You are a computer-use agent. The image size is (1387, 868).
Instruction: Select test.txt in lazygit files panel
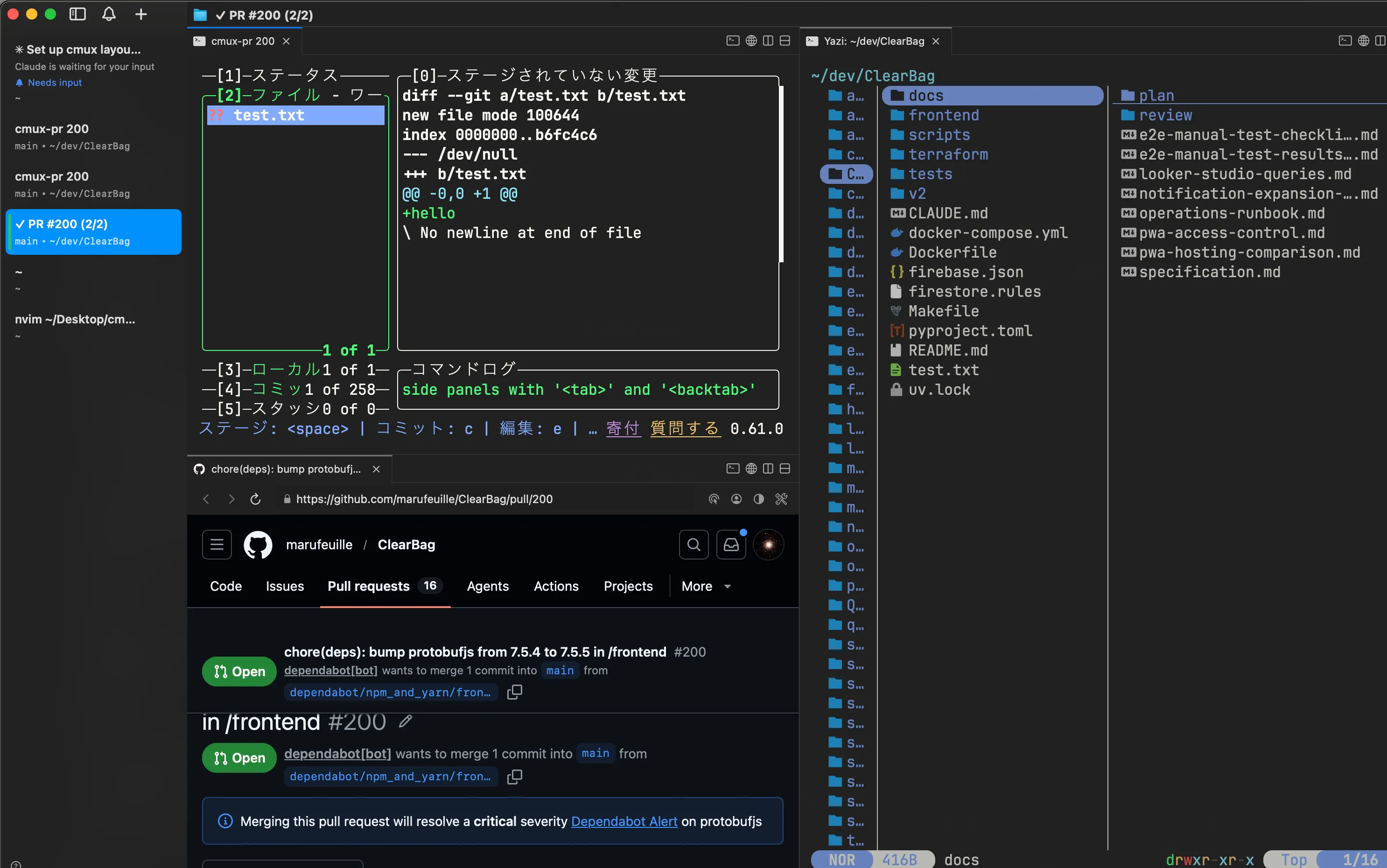click(x=296, y=115)
